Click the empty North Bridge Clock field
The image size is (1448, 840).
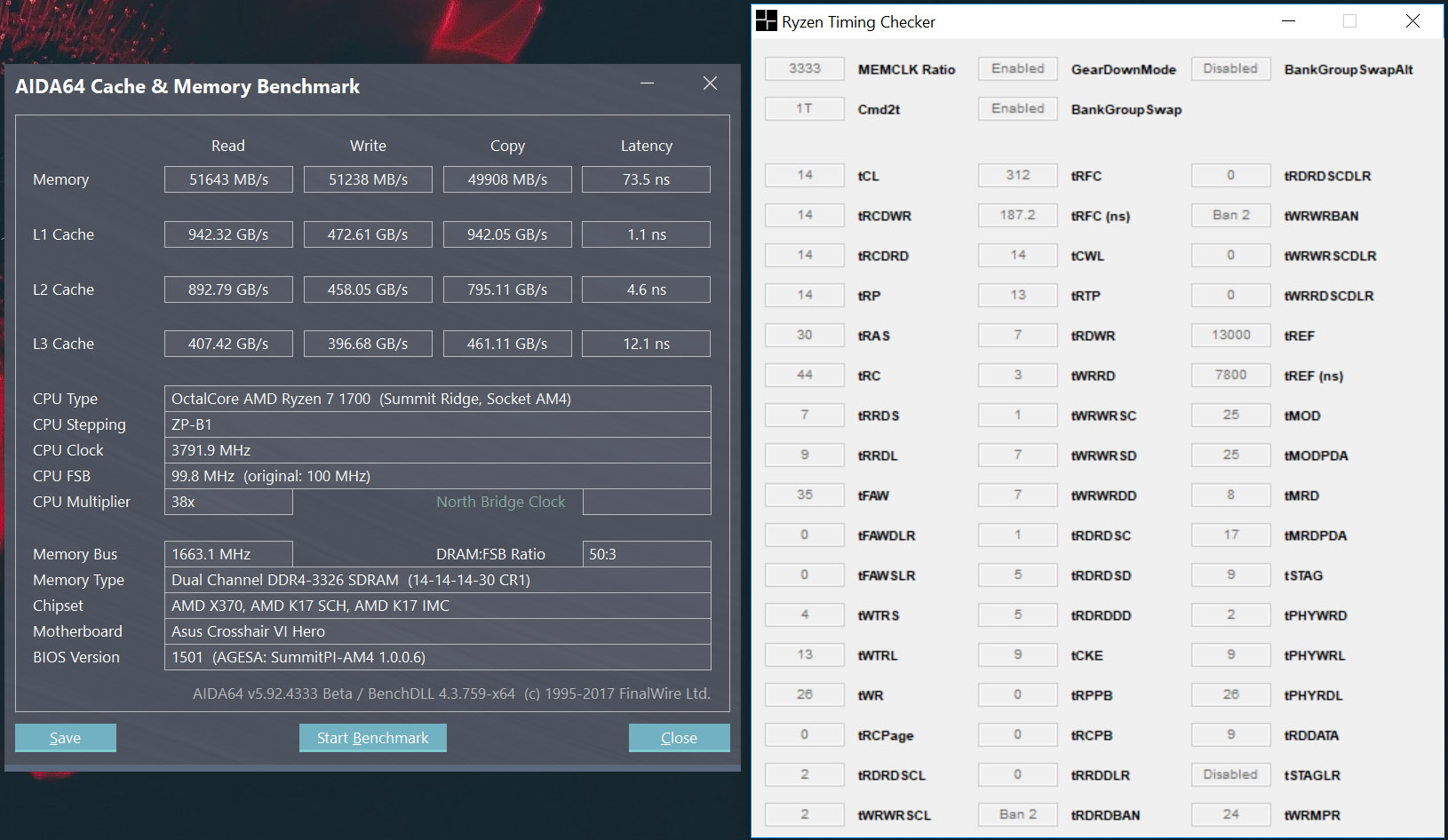pos(647,502)
